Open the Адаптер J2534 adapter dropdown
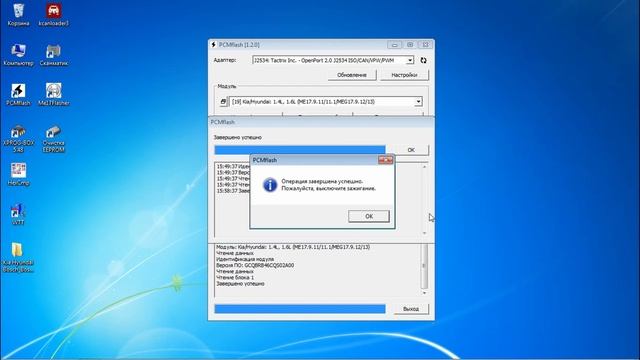This screenshot has width=640, height=360. tap(333, 60)
